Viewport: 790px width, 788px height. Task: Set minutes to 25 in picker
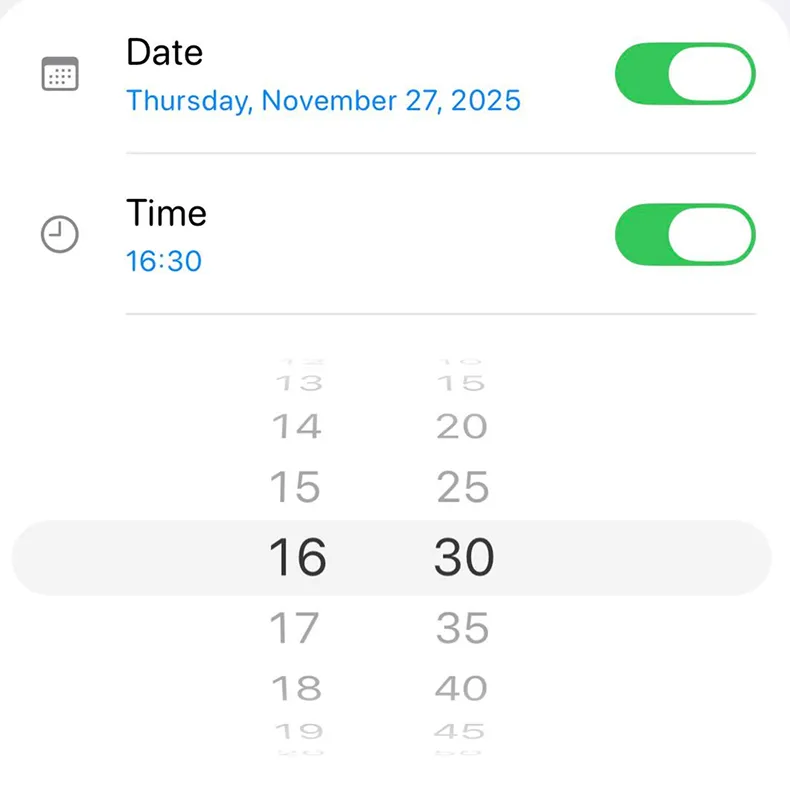click(463, 488)
